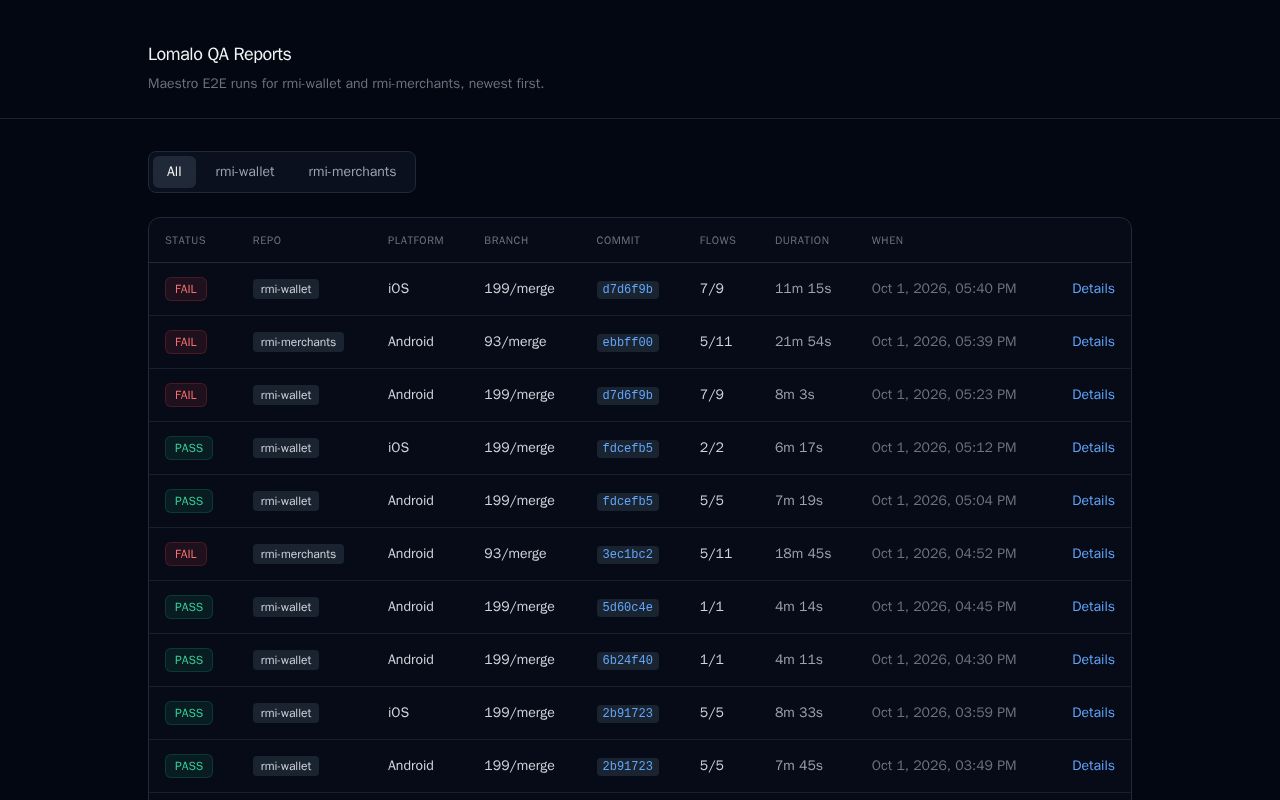Click commit hash ebbff00
The height and width of the screenshot is (800, 1280).
click(x=628, y=342)
